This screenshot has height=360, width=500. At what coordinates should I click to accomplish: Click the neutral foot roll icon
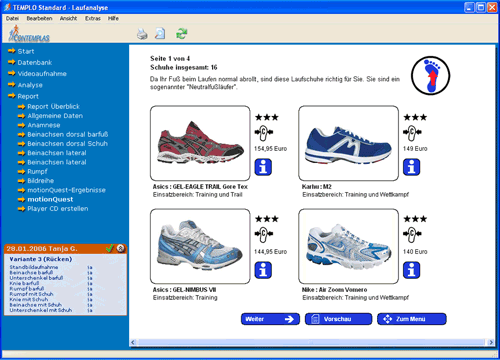(431, 76)
